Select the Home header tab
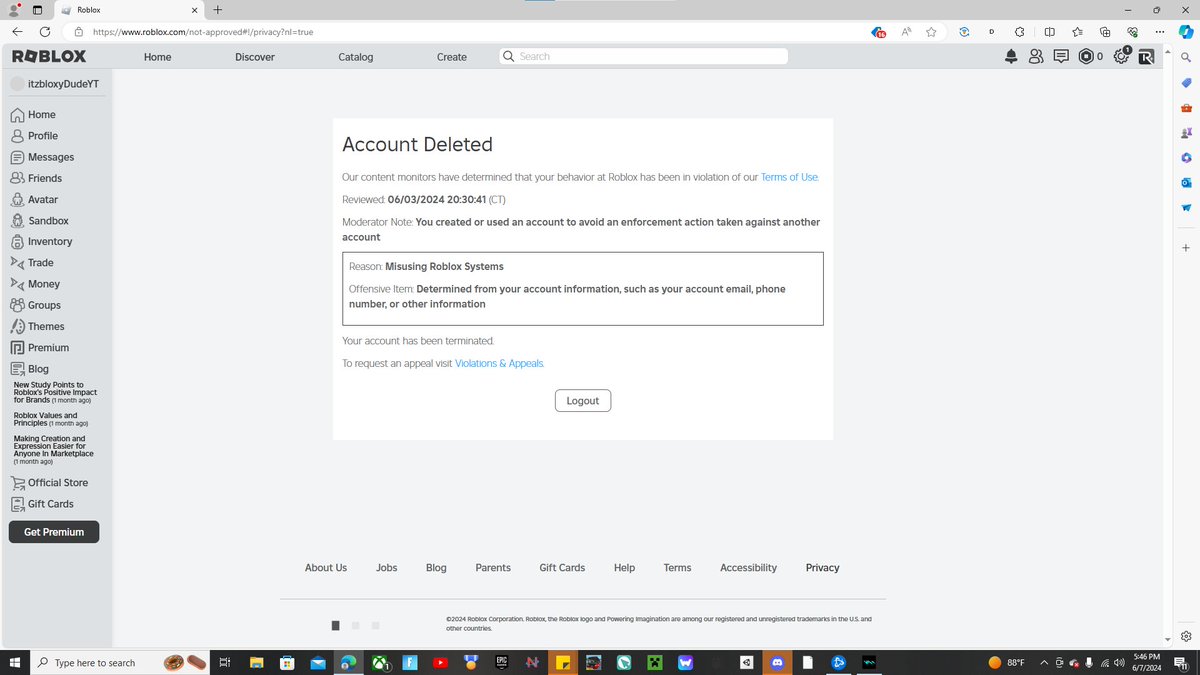This screenshot has height=675, width=1200. pos(158,57)
